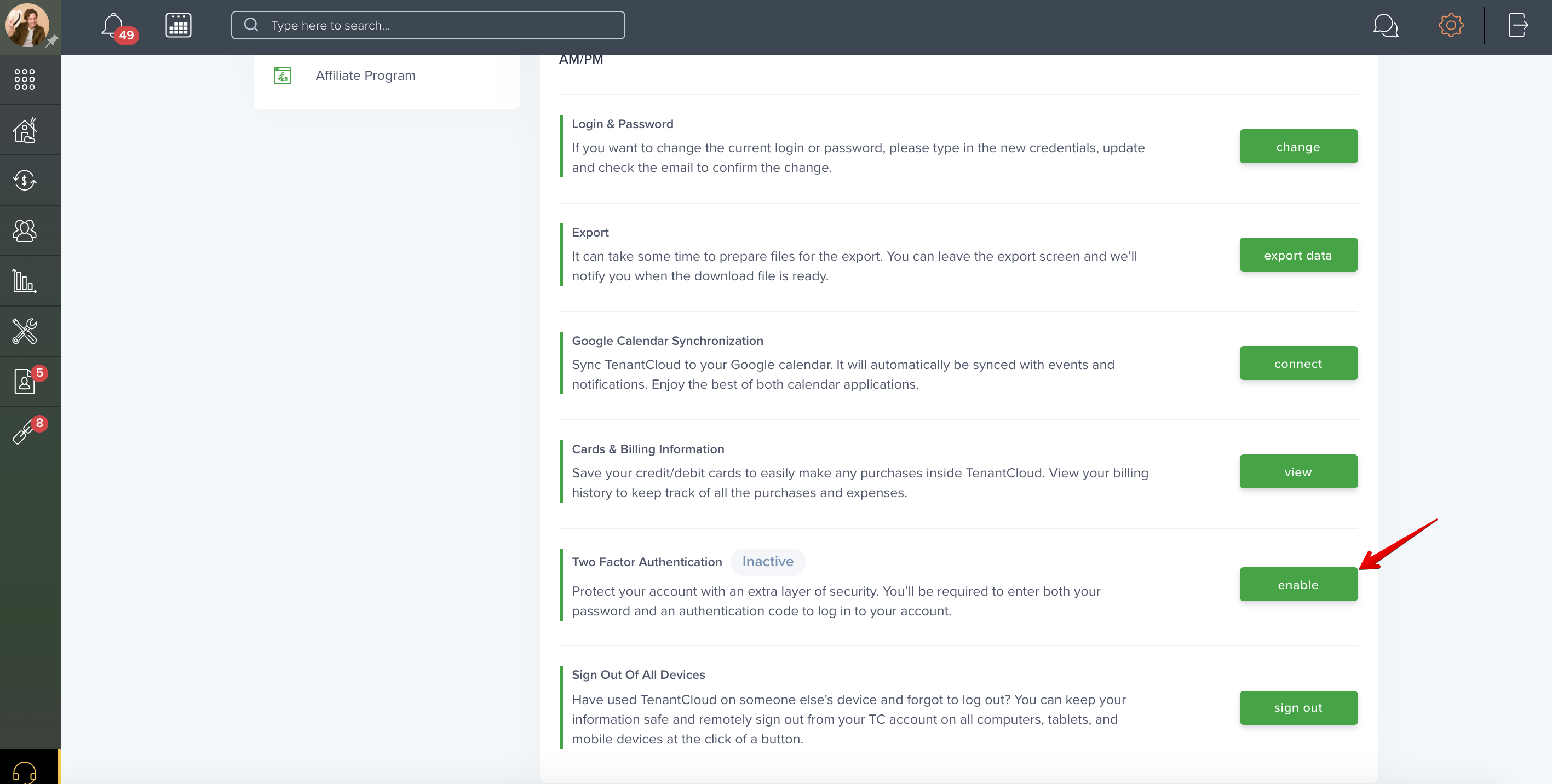Click Sign Out Of All Devices heading

click(638, 675)
